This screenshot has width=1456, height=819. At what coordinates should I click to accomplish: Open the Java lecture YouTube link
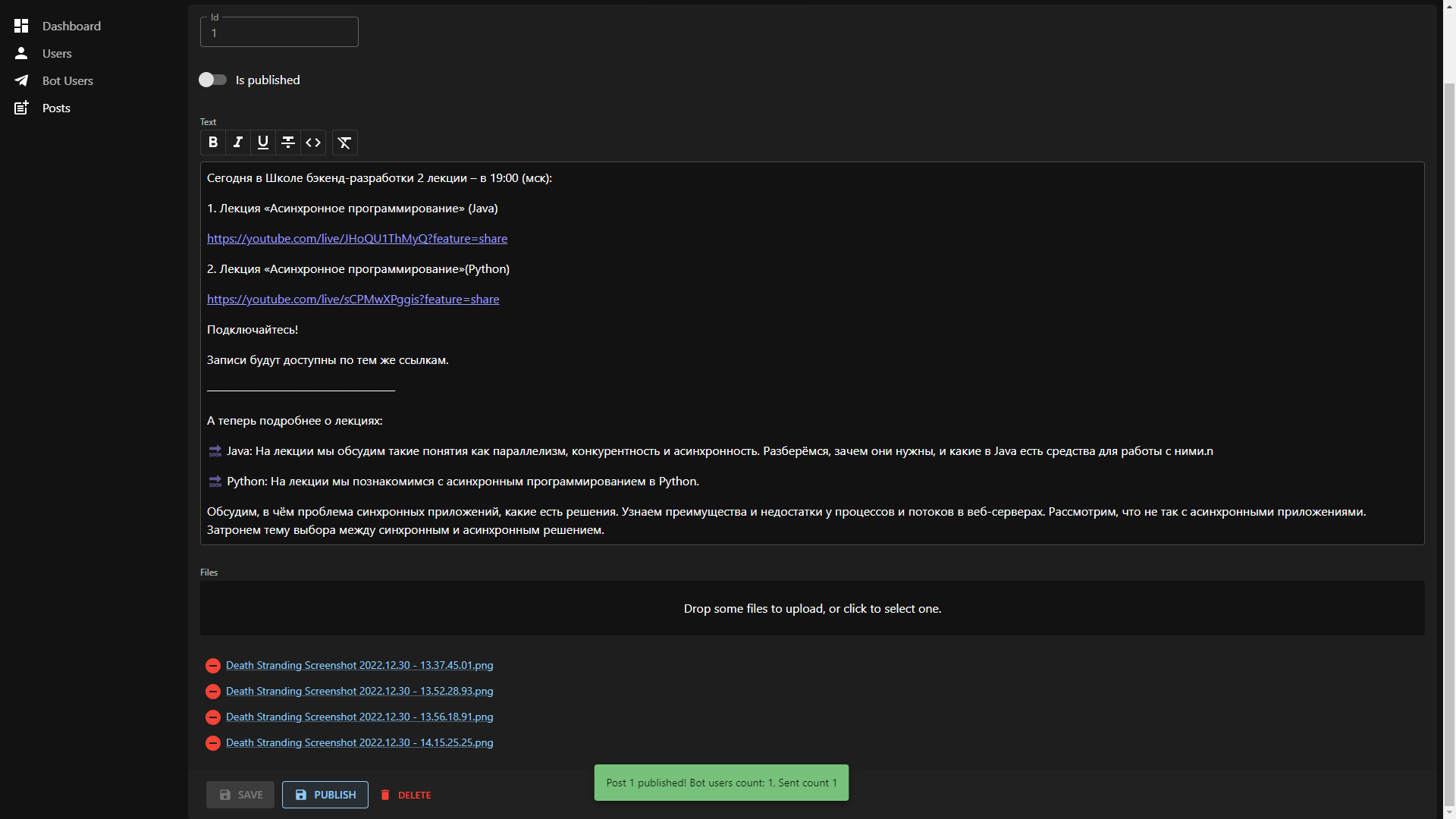pyautogui.click(x=357, y=238)
